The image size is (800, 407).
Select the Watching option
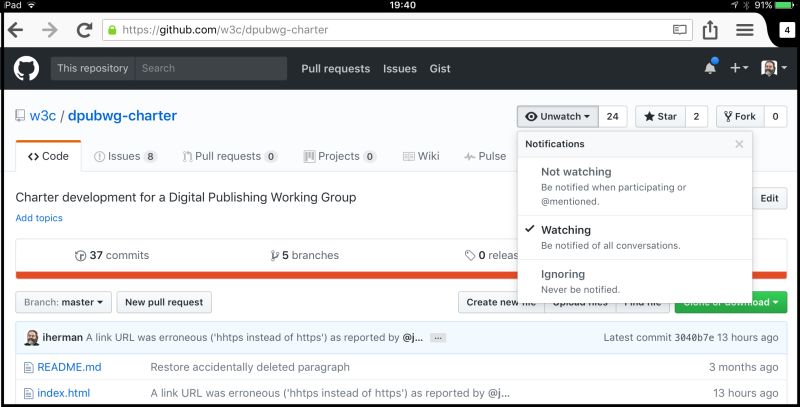(x=635, y=237)
